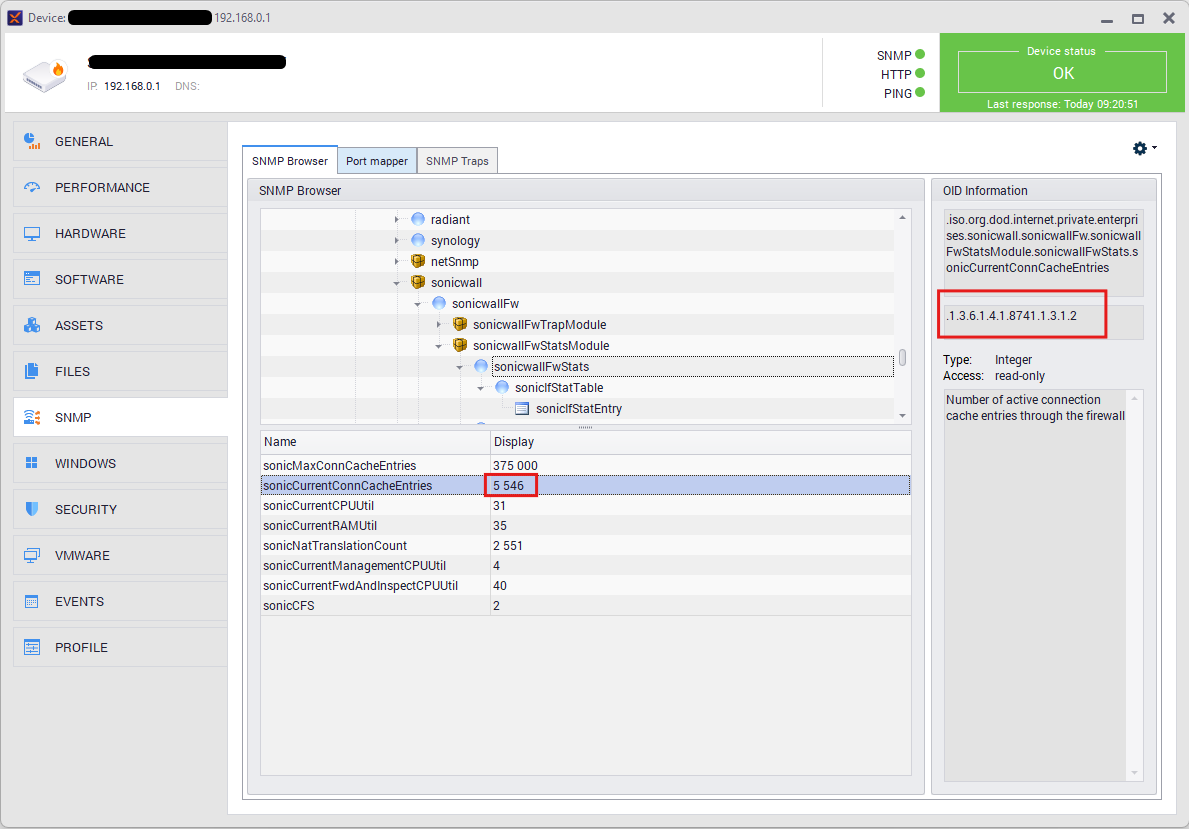Click the Assets cubes icon
The image size is (1189, 829).
[32, 325]
